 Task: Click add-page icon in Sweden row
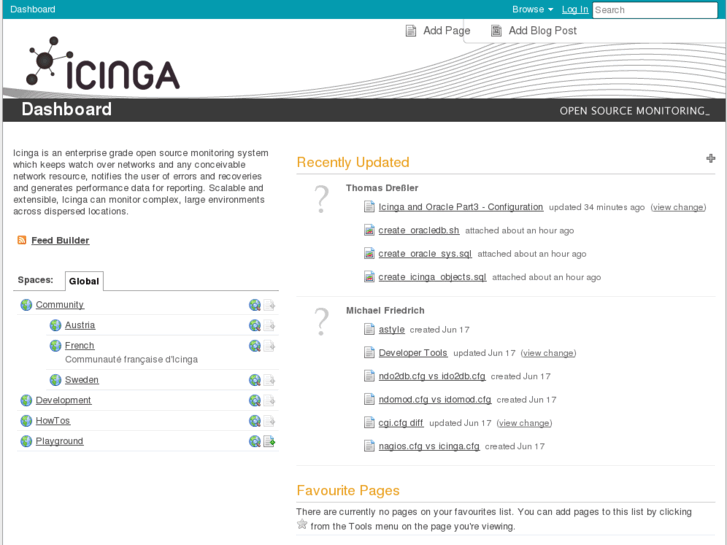(269, 380)
